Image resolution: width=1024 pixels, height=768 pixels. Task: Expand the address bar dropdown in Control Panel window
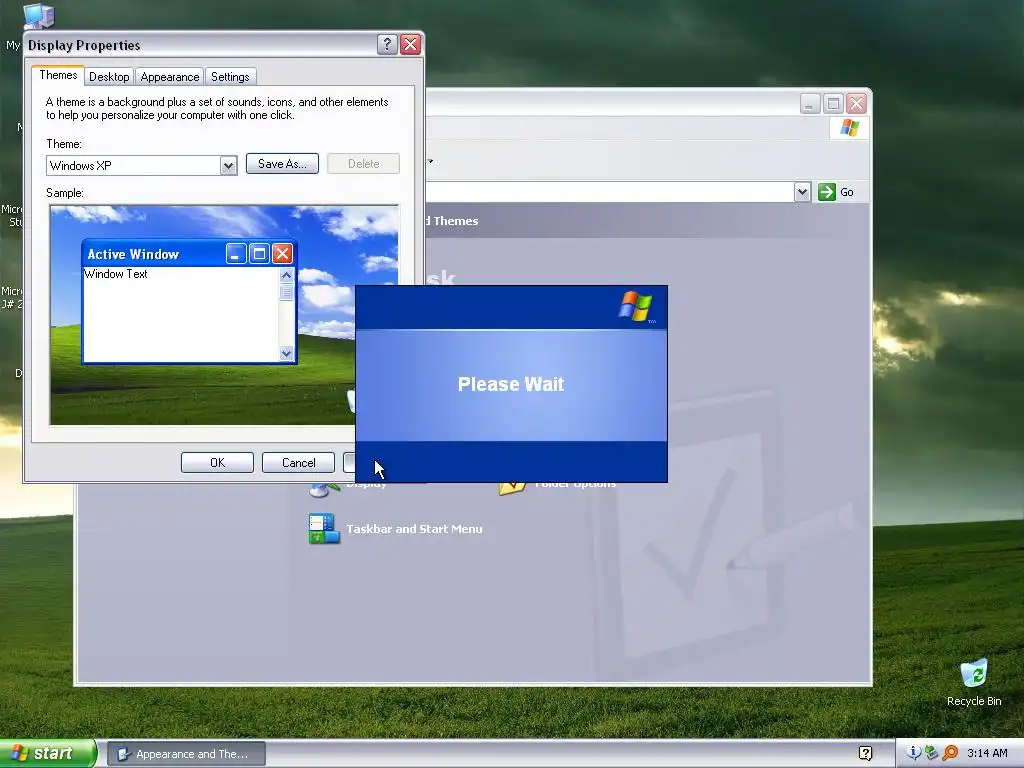coord(802,192)
